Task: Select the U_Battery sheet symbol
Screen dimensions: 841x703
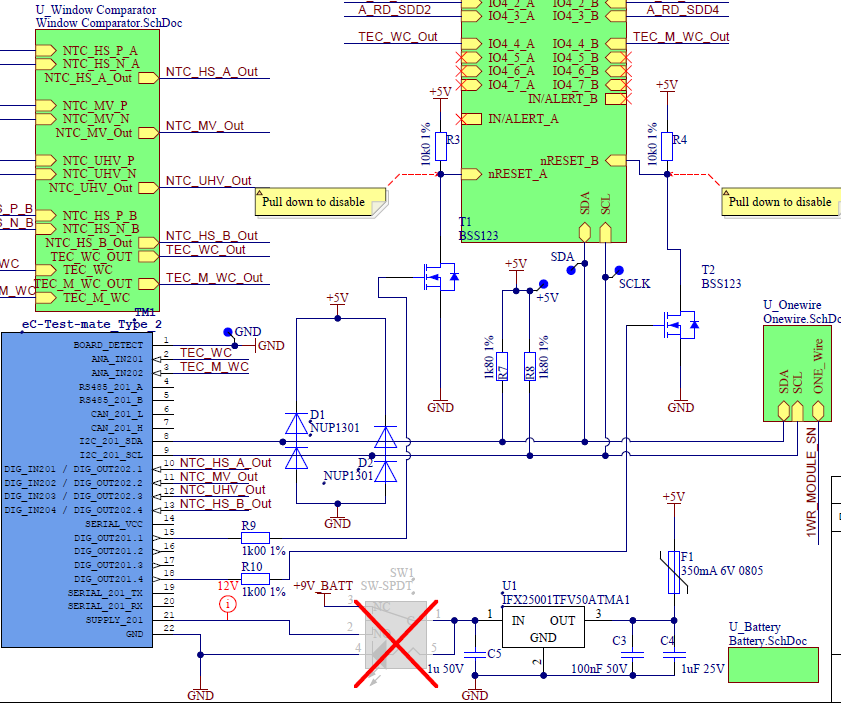Action: tap(773, 665)
